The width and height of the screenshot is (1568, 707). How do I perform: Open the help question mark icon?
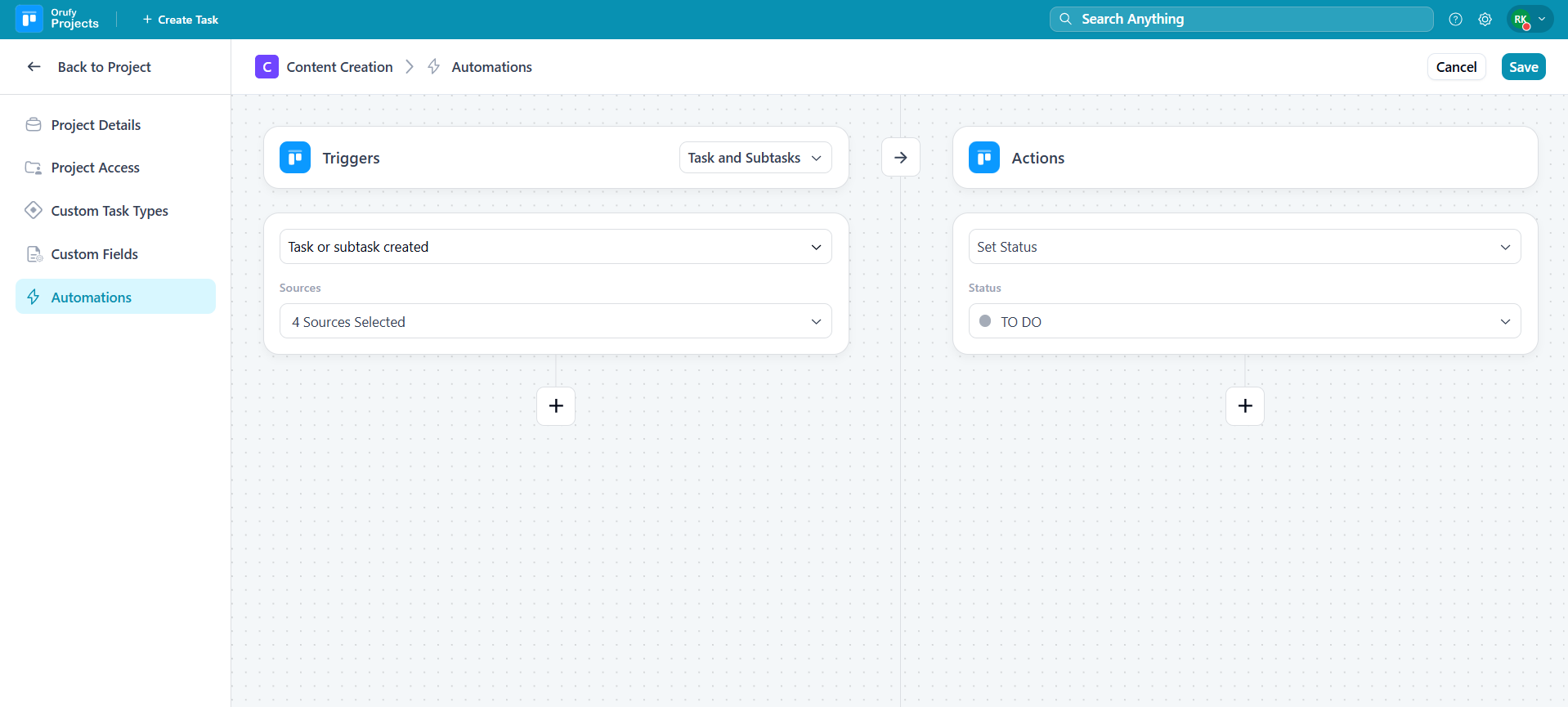(x=1455, y=20)
